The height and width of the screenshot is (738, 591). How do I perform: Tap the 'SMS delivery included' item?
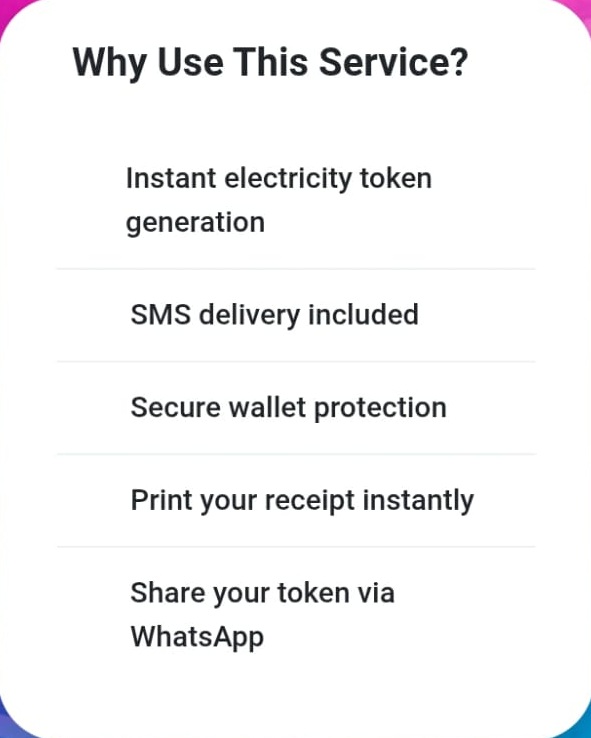296,315
